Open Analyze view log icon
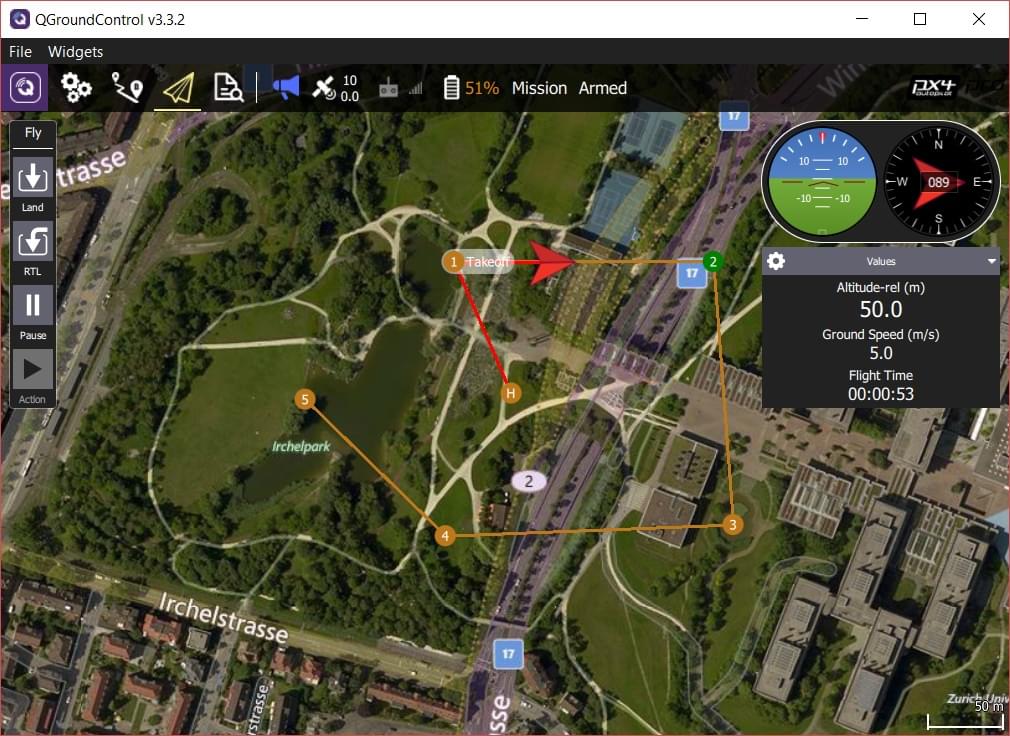This screenshot has width=1010, height=736. click(x=228, y=88)
